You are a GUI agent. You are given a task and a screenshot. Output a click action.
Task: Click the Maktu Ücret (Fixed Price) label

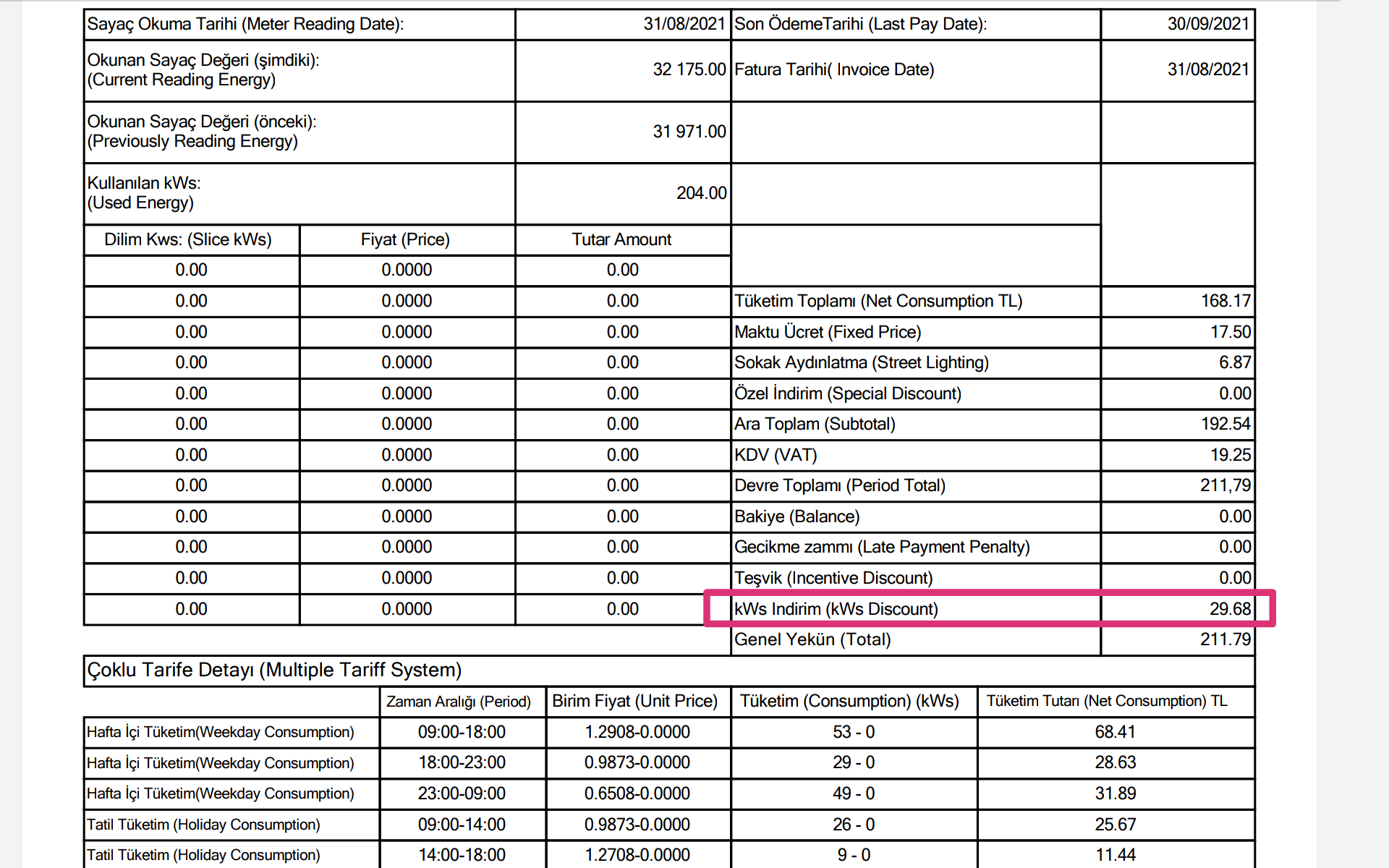828,332
